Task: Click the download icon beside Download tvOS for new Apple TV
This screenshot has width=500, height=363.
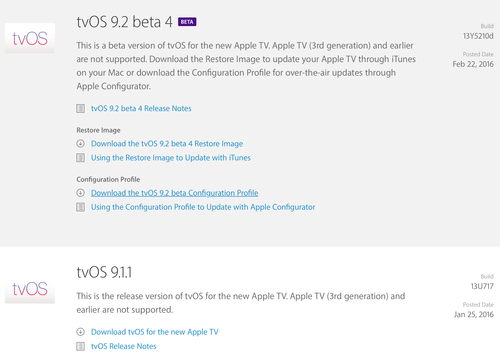Action: click(x=80, y=332)
